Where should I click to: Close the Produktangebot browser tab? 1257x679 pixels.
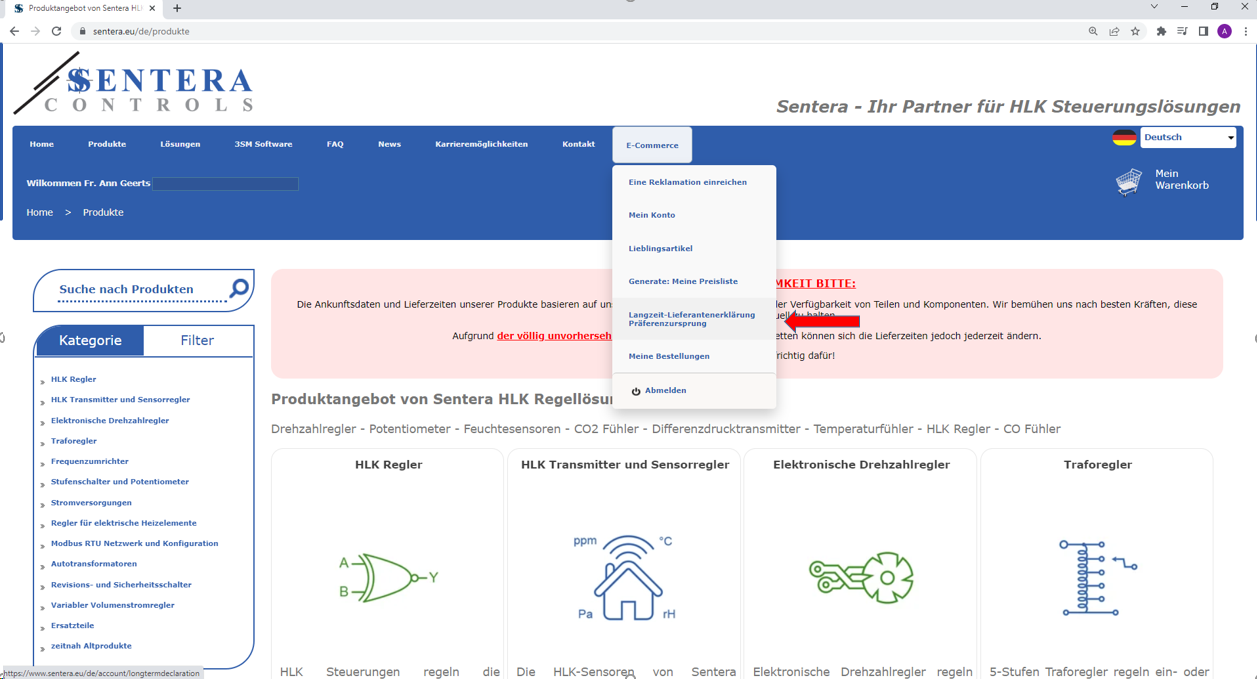click(x=152, y=8)
